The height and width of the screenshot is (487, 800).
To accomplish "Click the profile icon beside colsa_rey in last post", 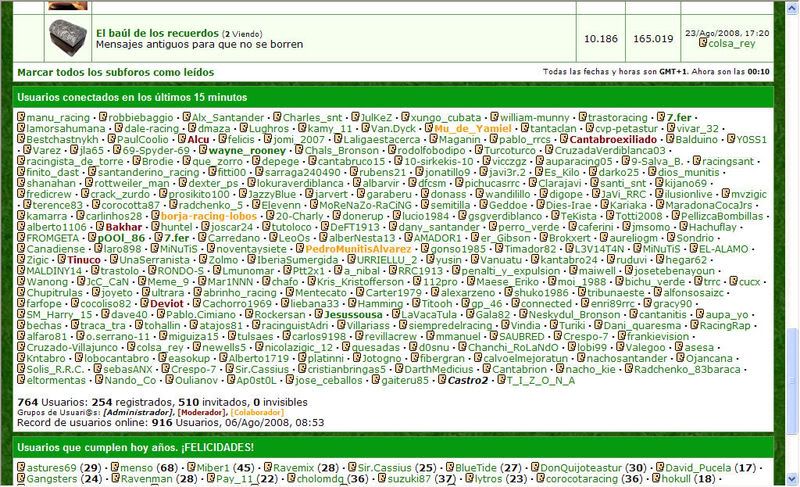I will 703,43.
